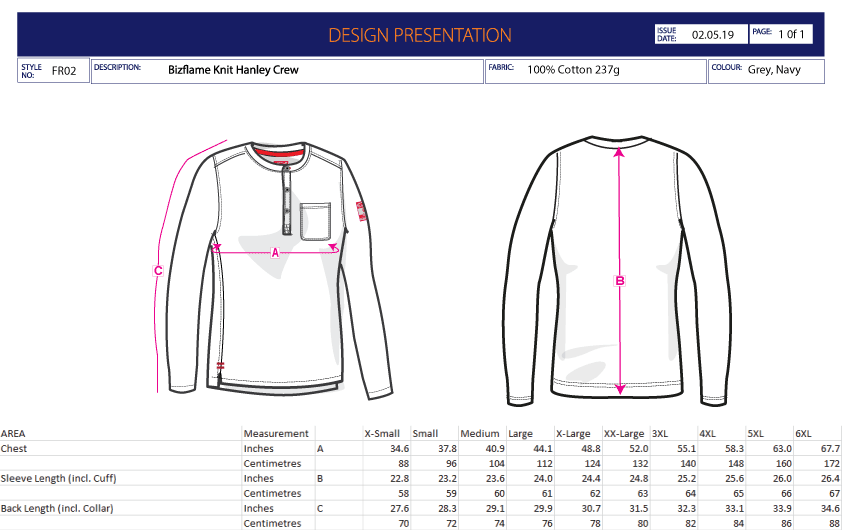Image resolution: width=842 pixels, height=530 pixels.
Task: Select style number FR02
Action: 64,71
